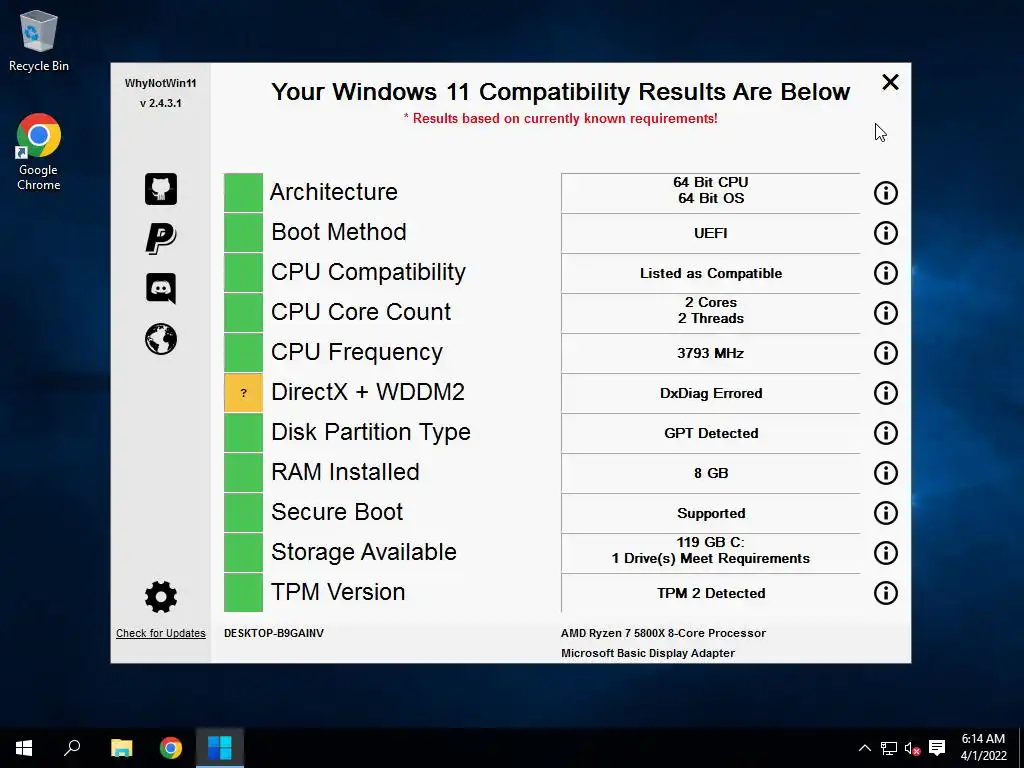
Task: Open the Action Center notifications
Action: click(937, 748)
